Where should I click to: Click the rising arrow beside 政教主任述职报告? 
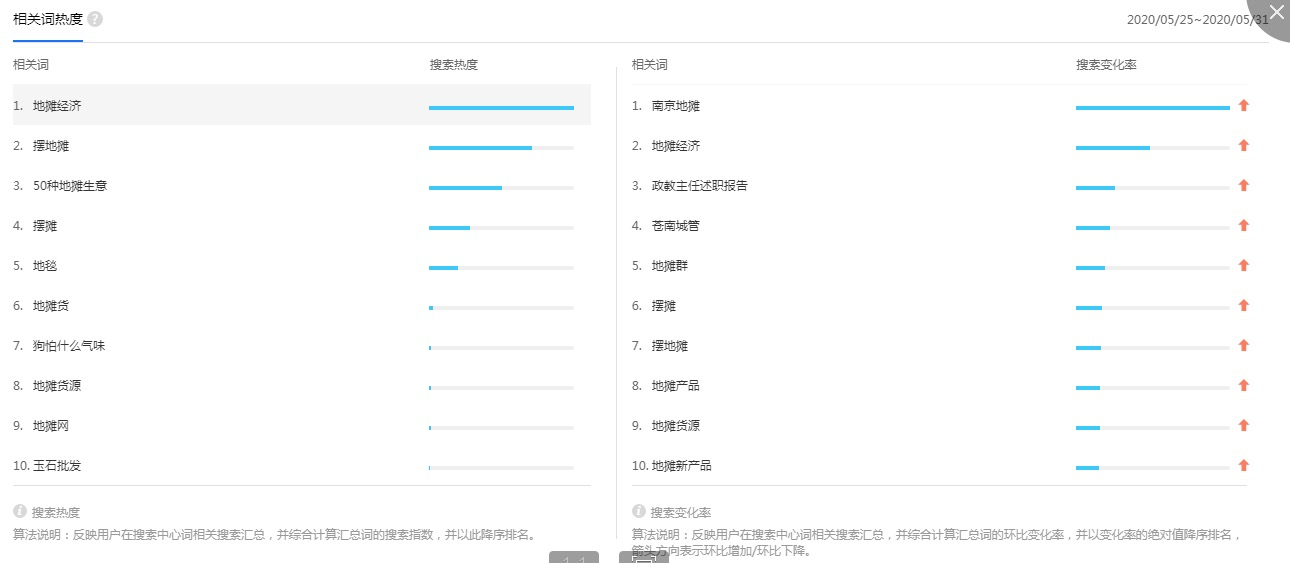pos(1244,185)
